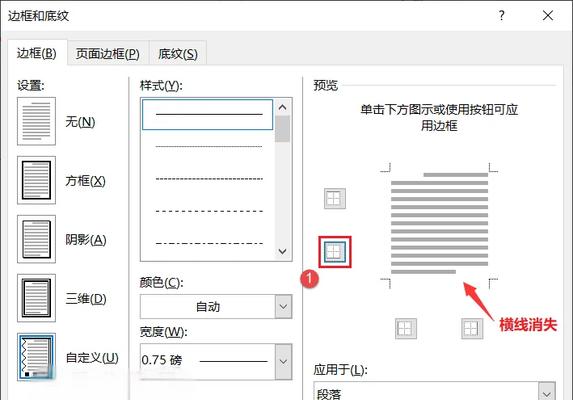Image resolution: width=573 pixels, height=400 pixels.
Task: Choose the 方框(X) box border icon
Action: tap(36, 180)
